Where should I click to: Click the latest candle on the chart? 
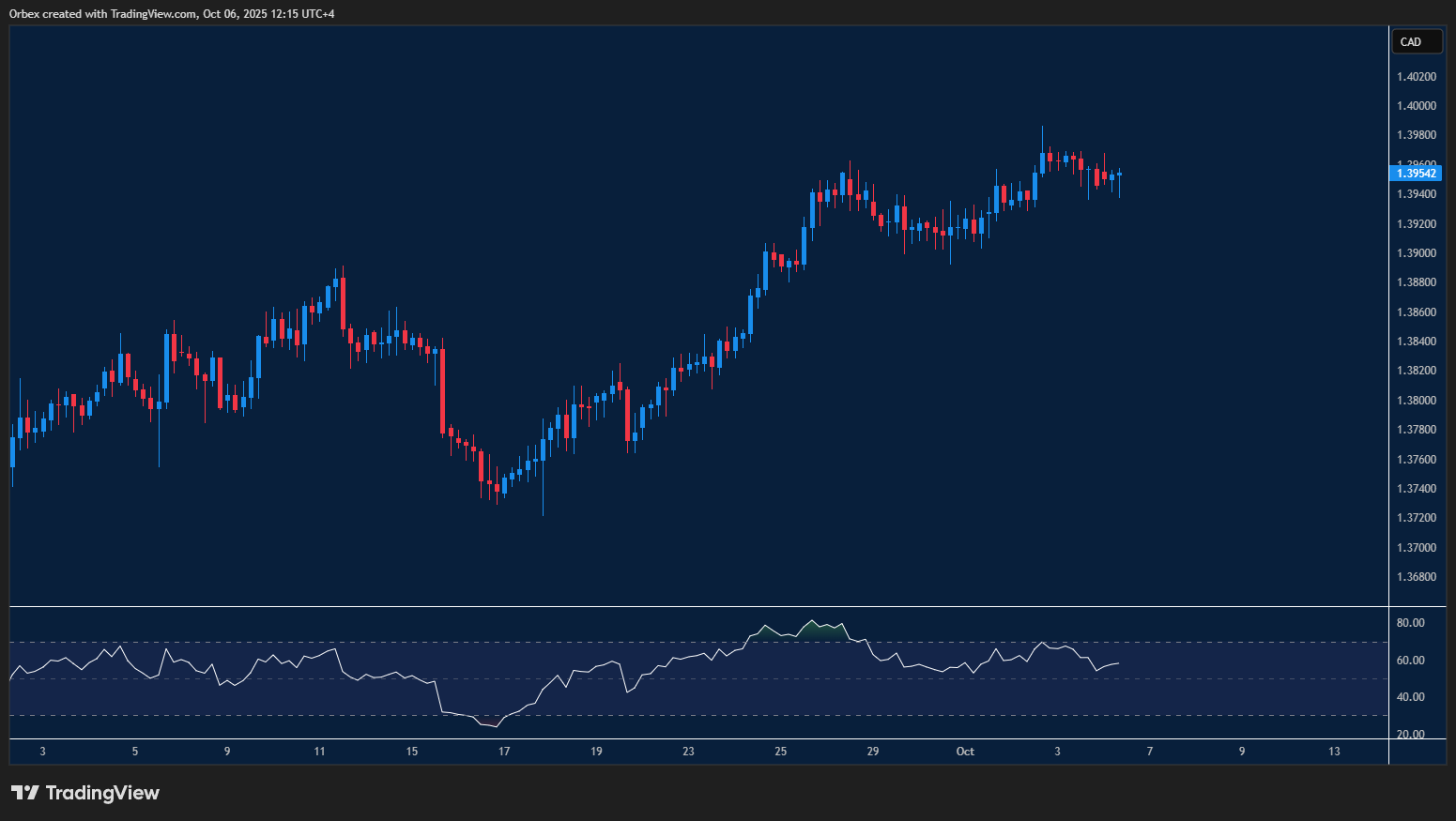pos(1119,175)
